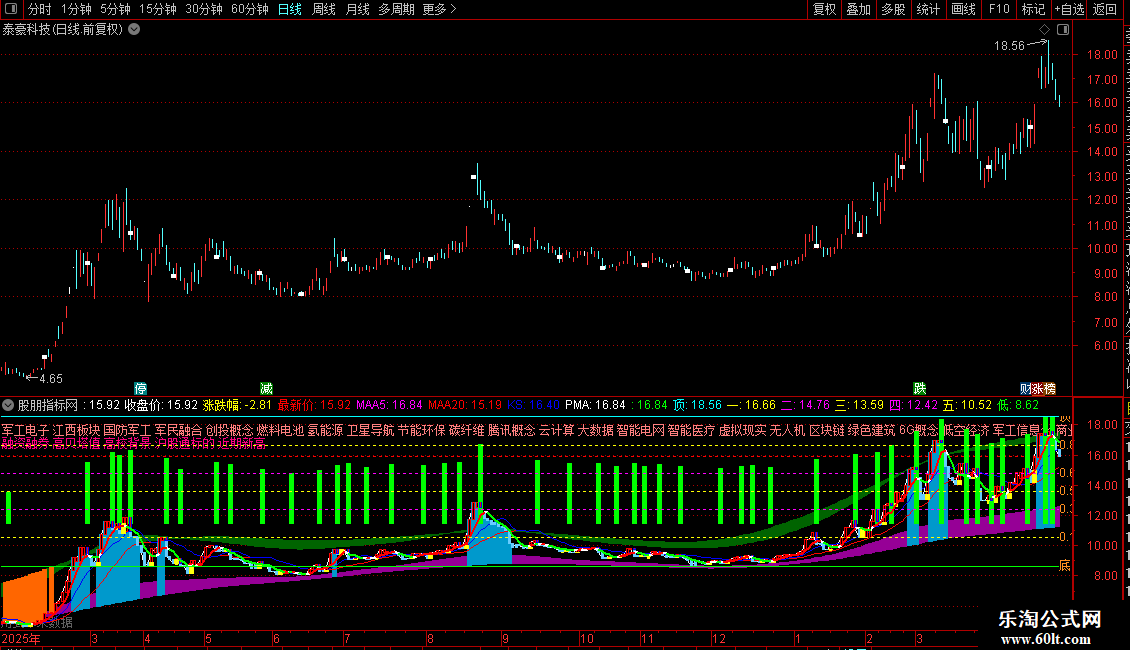This screenshot has height=650, width=1130.
Task: Open the 多周期 multi-period view
Action: pos(396,9)
